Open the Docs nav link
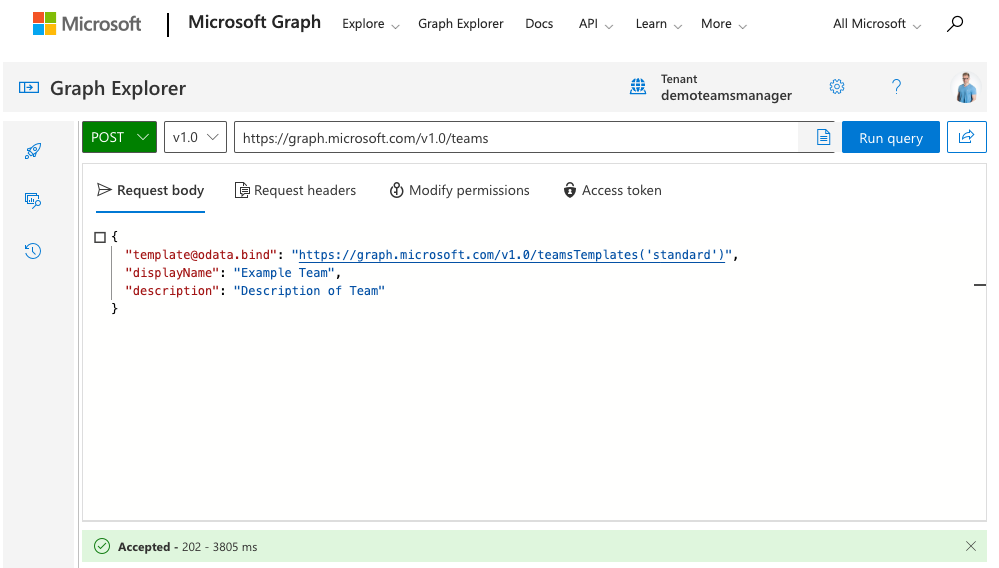999x568 pixels. (x=539, y=24)
